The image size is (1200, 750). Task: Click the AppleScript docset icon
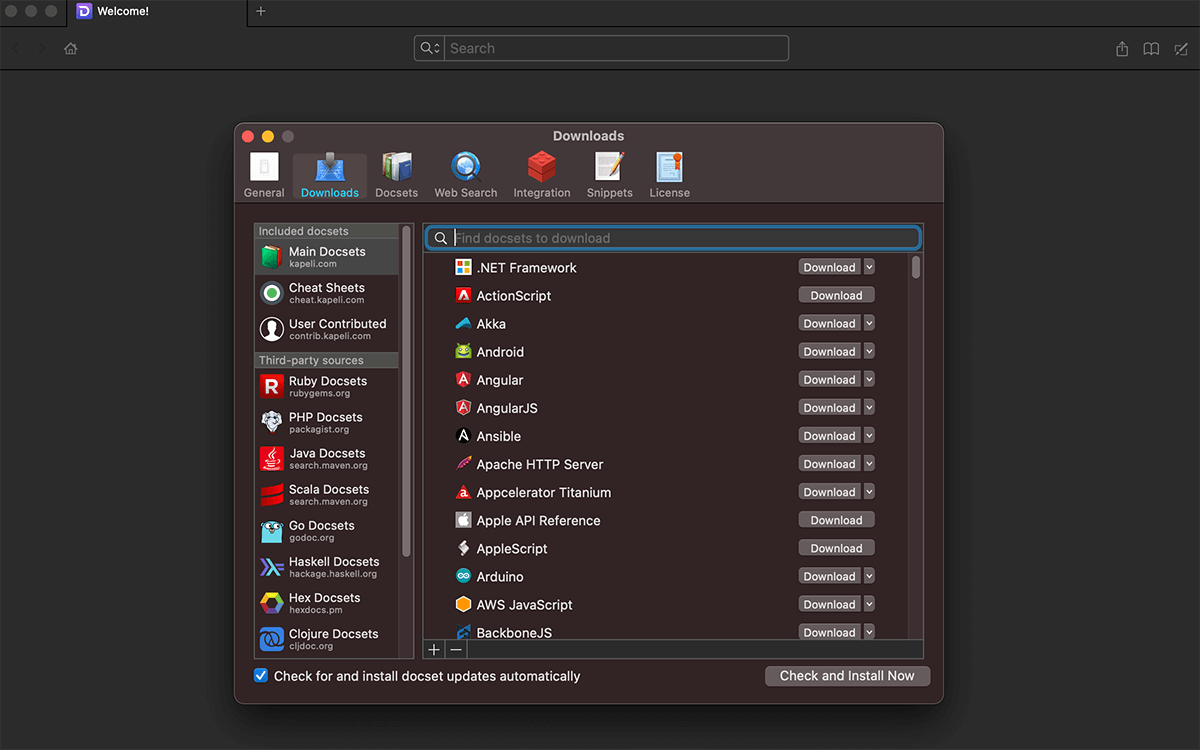point(463,548)
